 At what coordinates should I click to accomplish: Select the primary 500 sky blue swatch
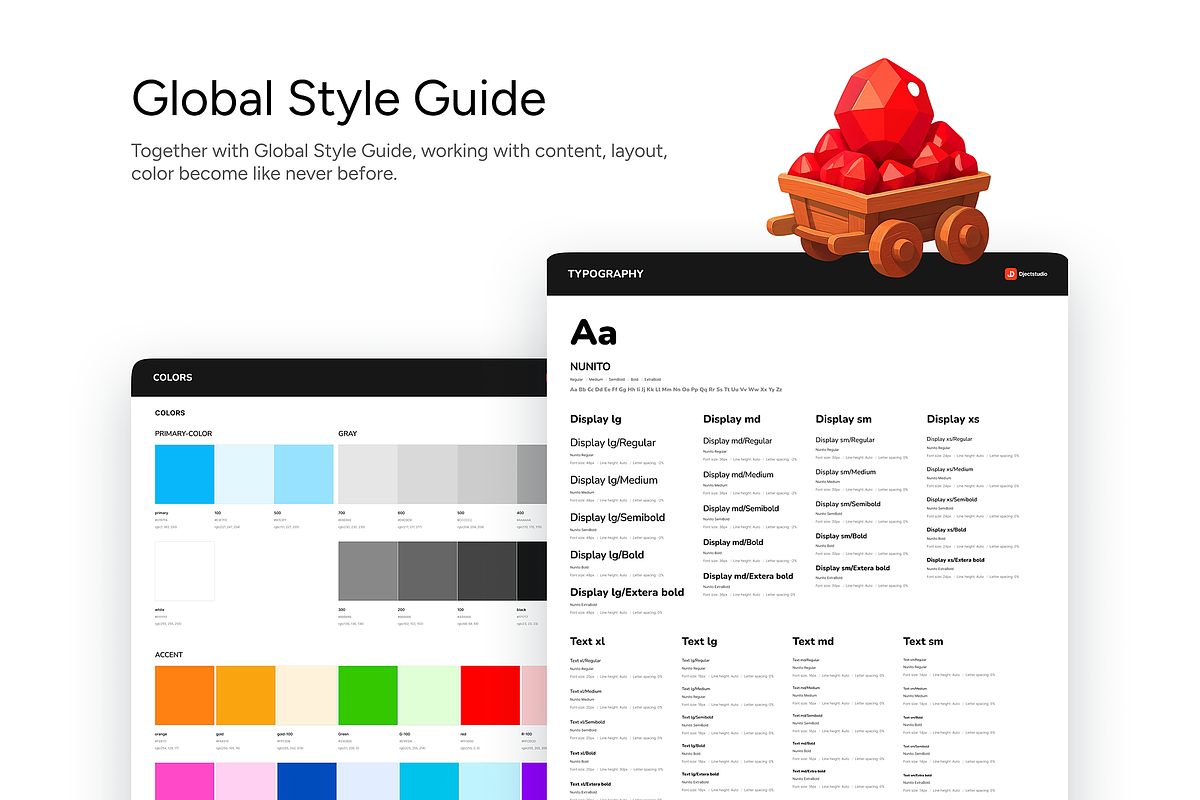[x=304, y=474]
